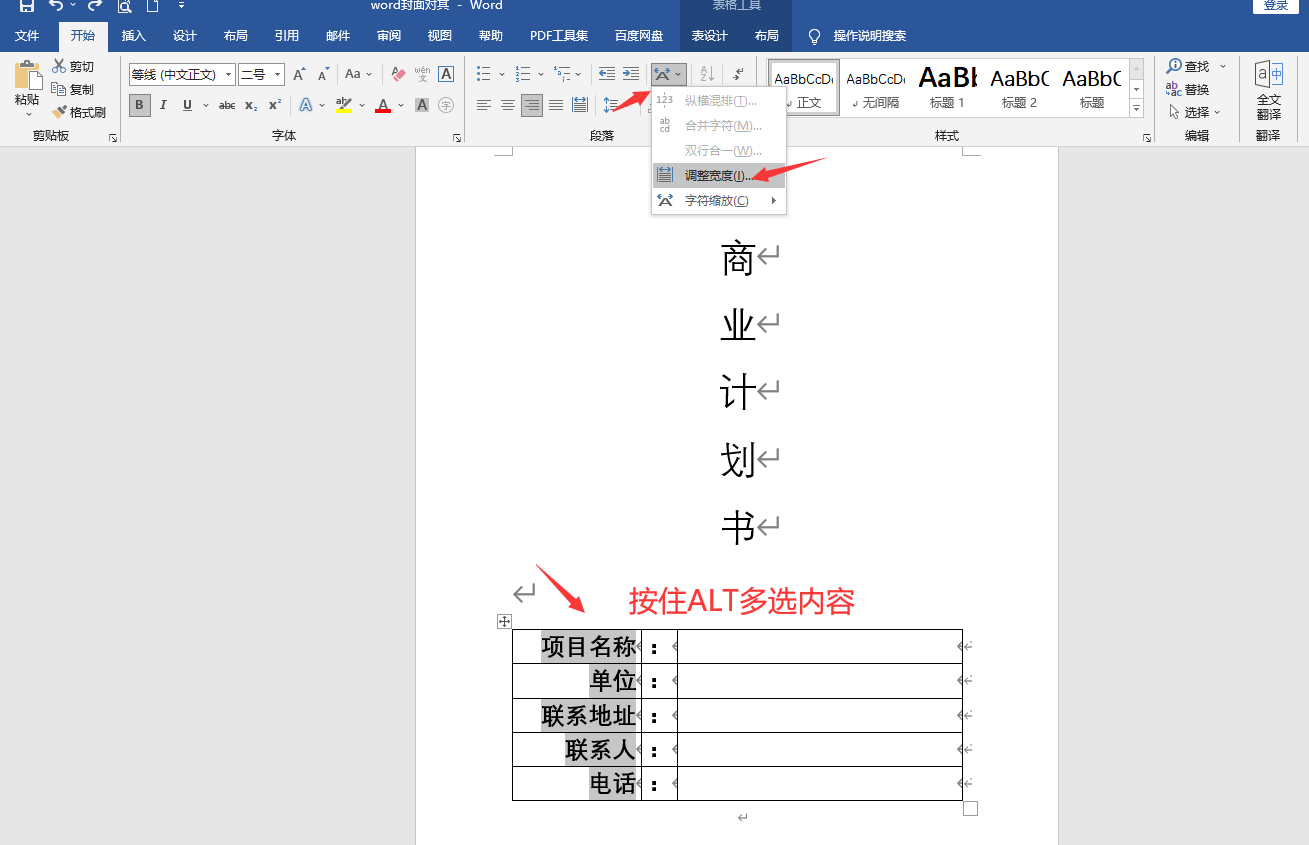Switch to the 表设计 (Table Design) tab
Viewport: 1309px width, 845px height.
[710, 36]
